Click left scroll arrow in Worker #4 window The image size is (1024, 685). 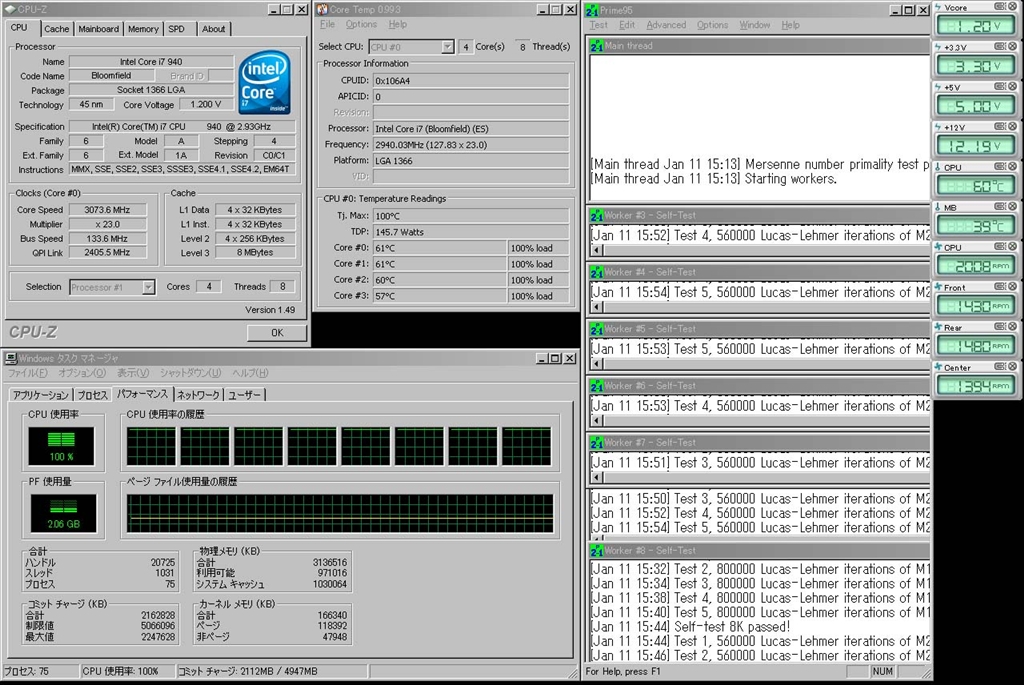[x=597, y=307]
